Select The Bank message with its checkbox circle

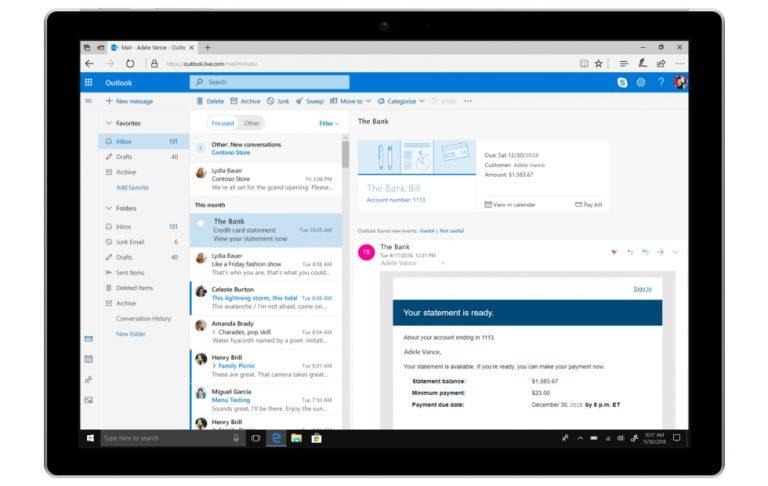pyautogui.click(x=201, y=223)
